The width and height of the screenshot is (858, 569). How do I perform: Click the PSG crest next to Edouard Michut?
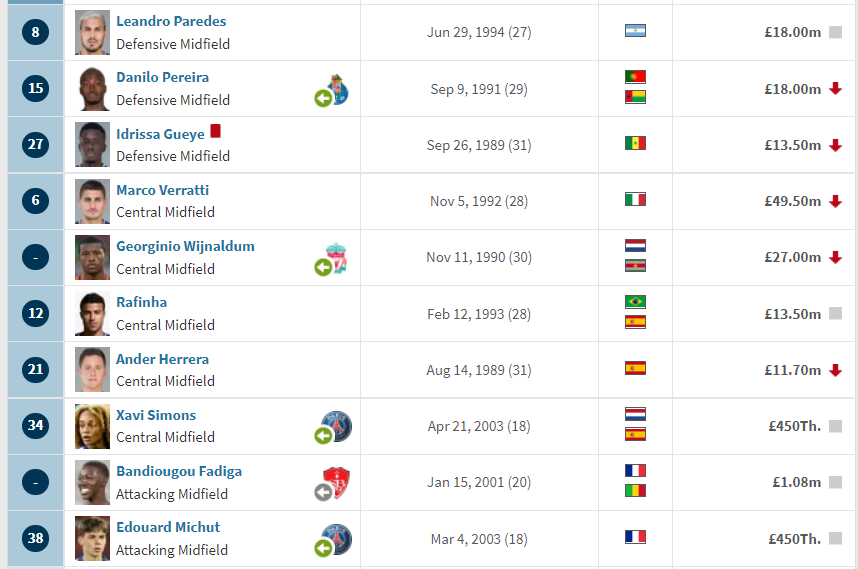pyautogui.click(x=336, y=539)
